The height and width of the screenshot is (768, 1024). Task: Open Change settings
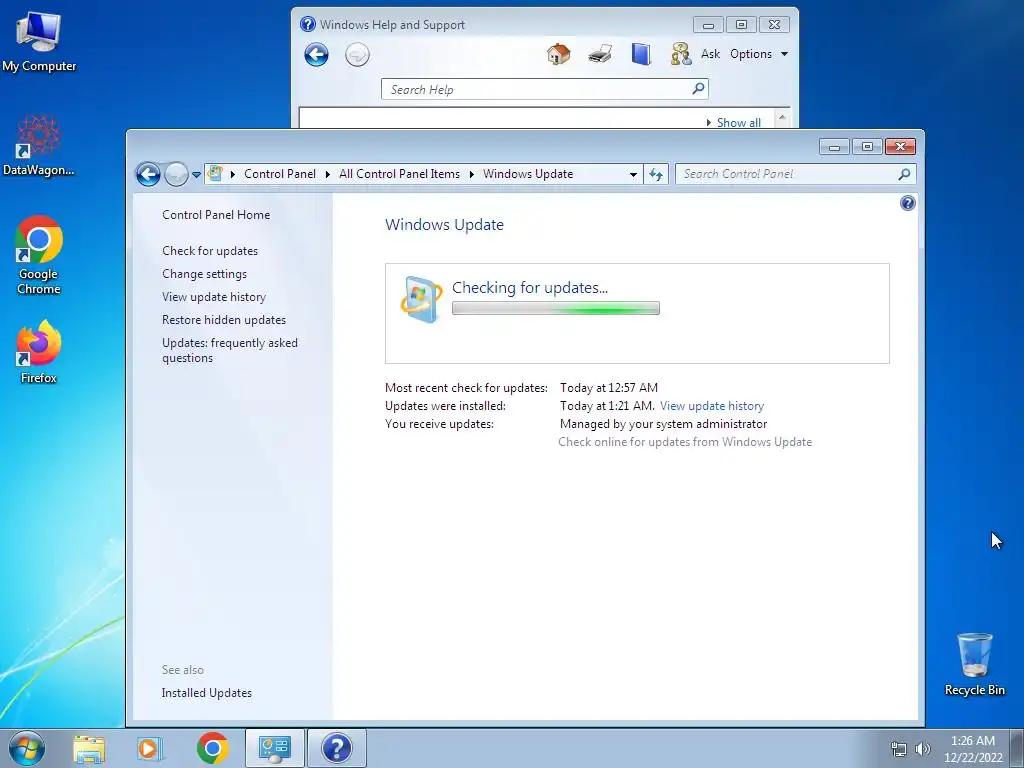(x=204, y=274)
